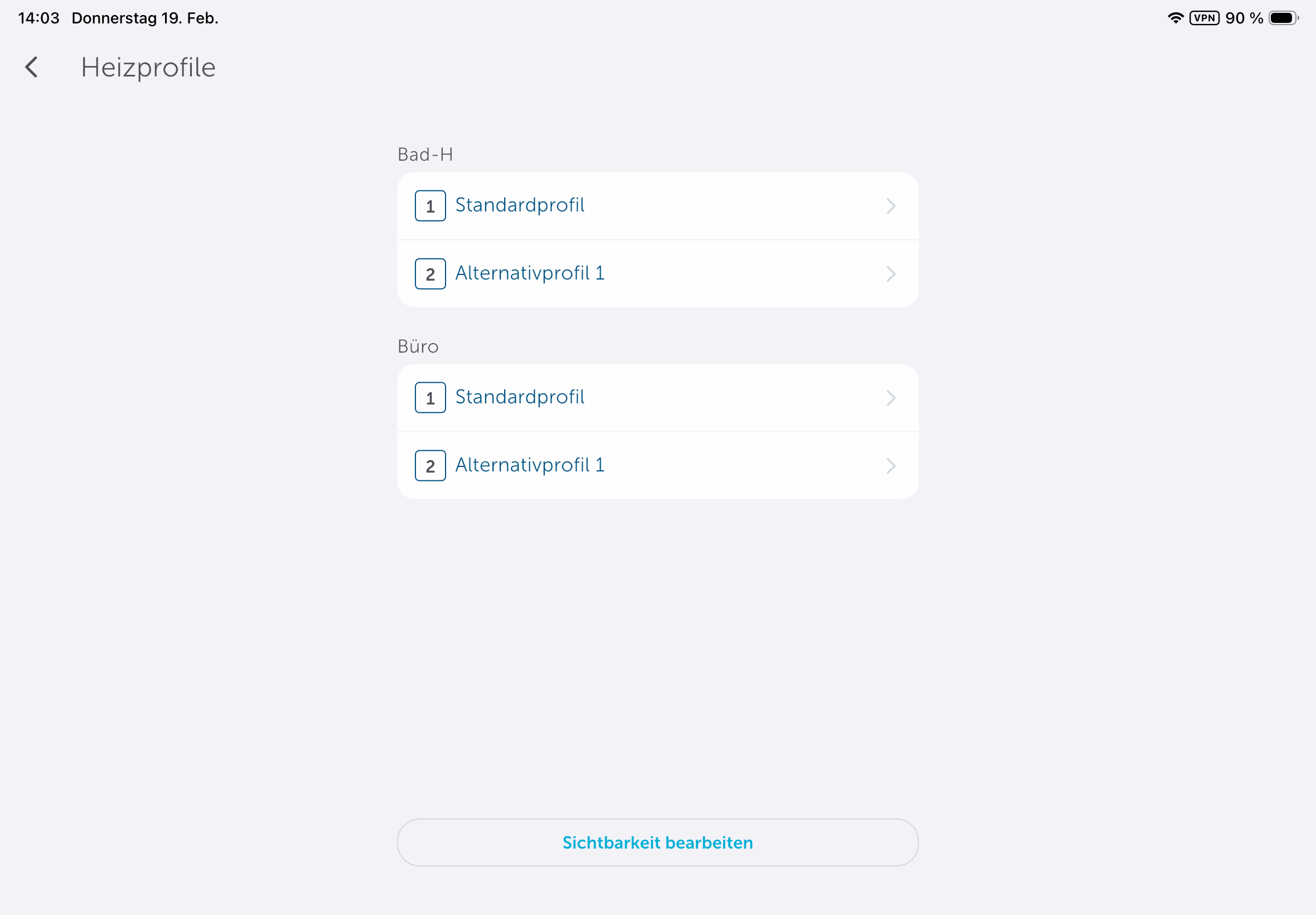Image resolution: width=1316 pixels, height=915 pixels.
Task: Tap the battery icon in status bar
Action: (x=1282, y=18)
